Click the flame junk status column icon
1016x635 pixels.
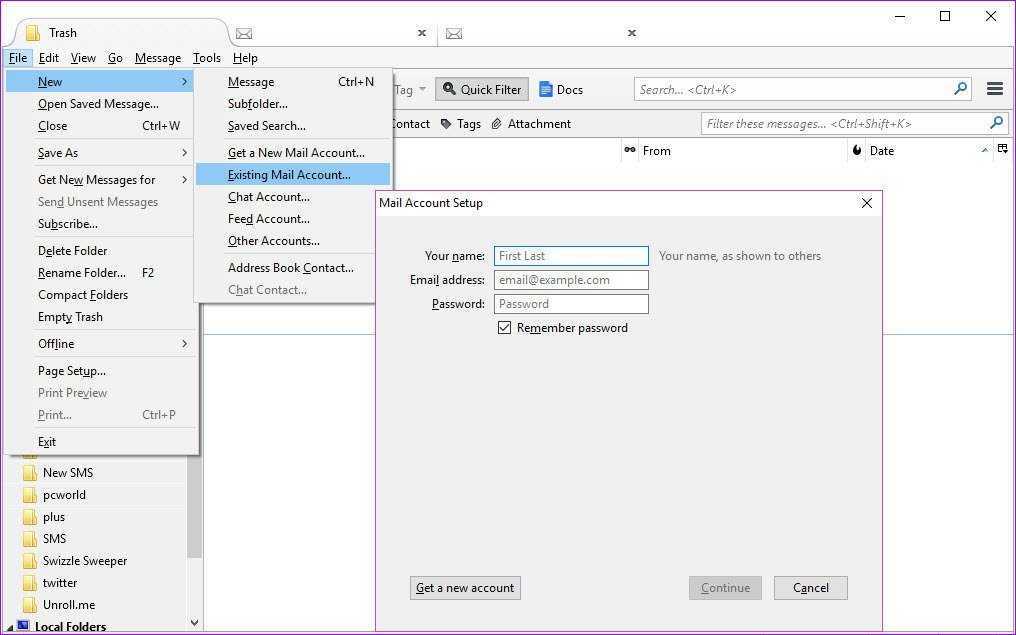[857, 151]
